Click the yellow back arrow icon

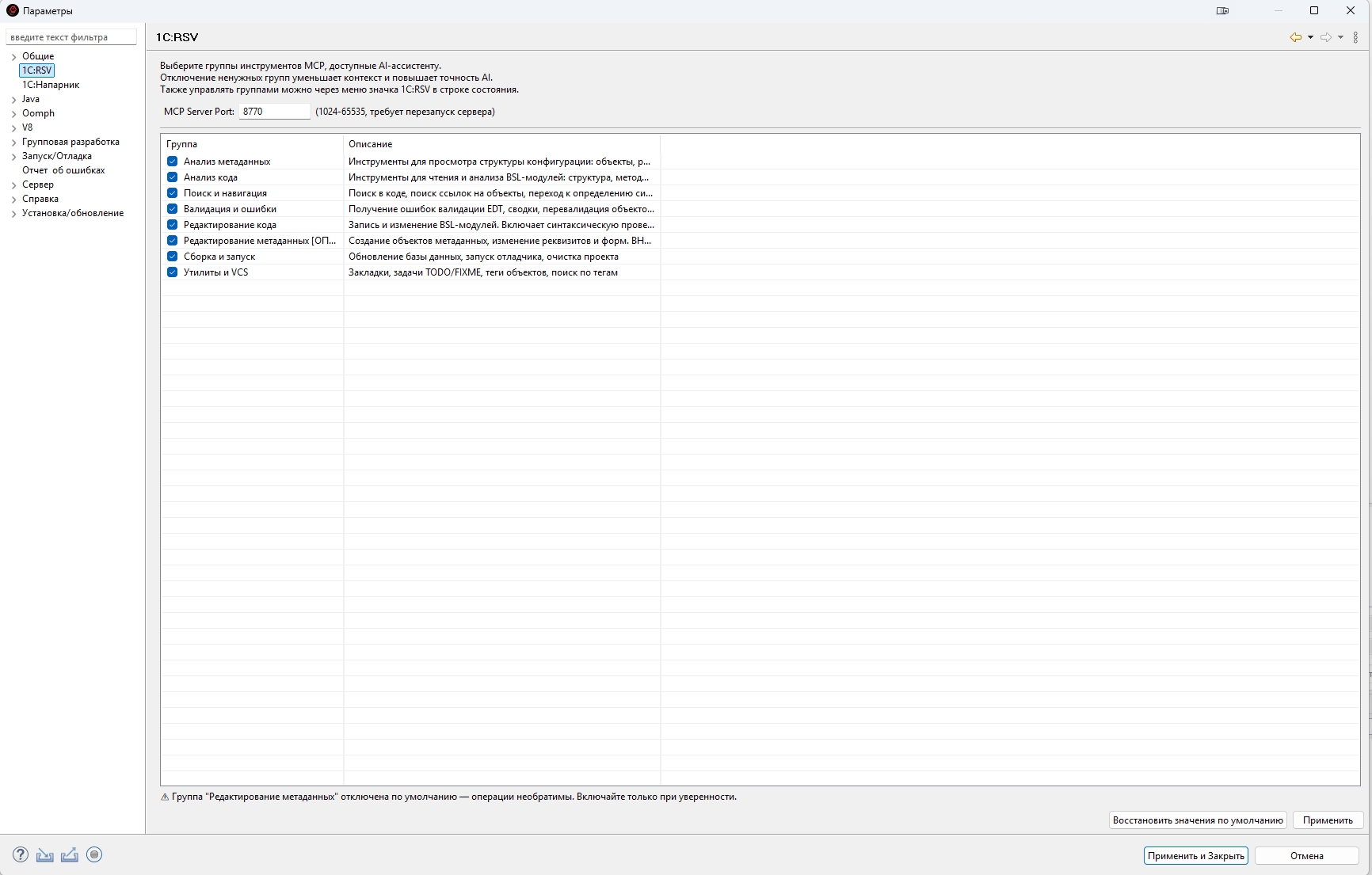1295,37
